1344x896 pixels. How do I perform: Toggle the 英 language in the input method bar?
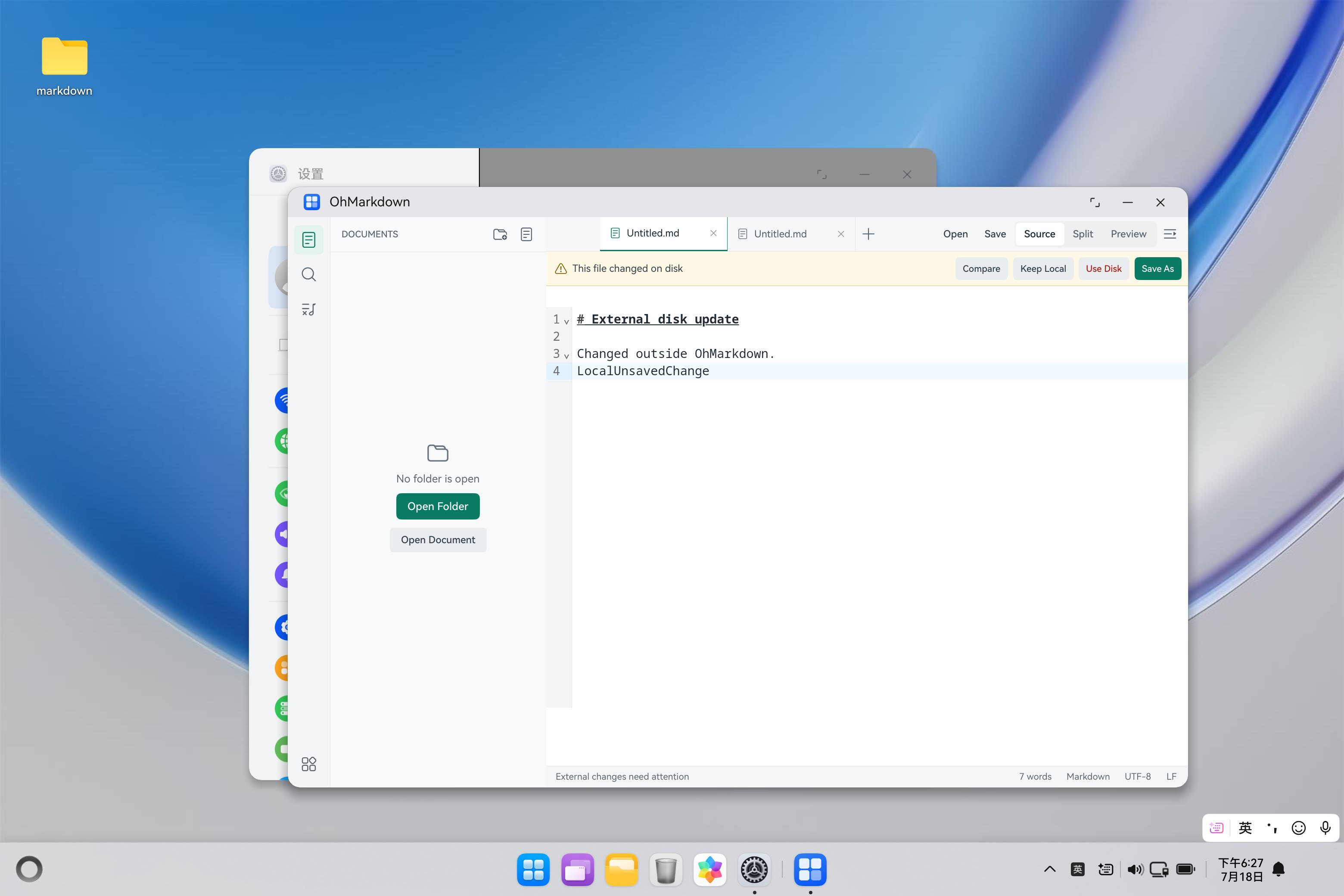(1245, 828)
